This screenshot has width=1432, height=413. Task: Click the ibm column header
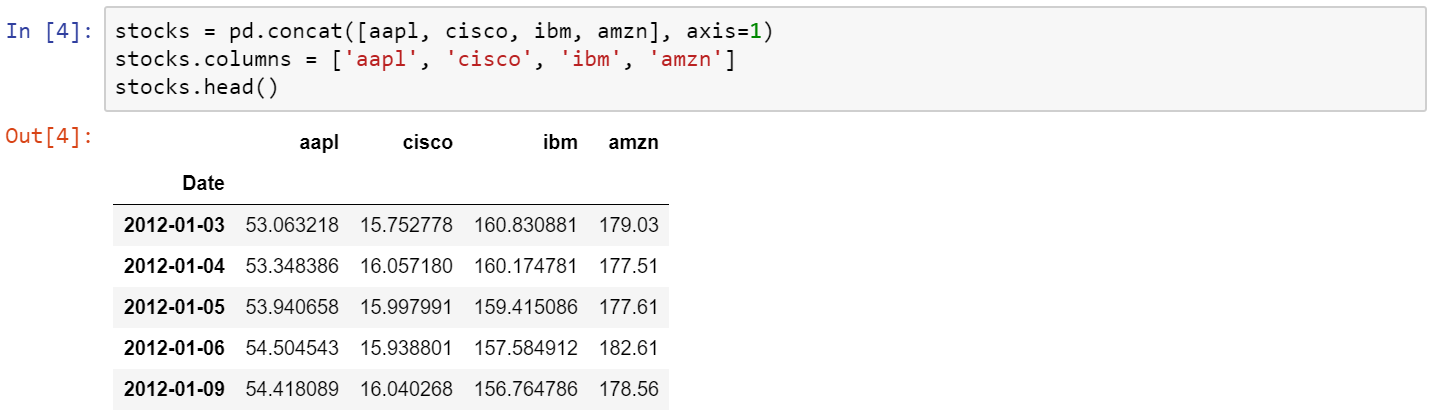(x=560, y=142)
